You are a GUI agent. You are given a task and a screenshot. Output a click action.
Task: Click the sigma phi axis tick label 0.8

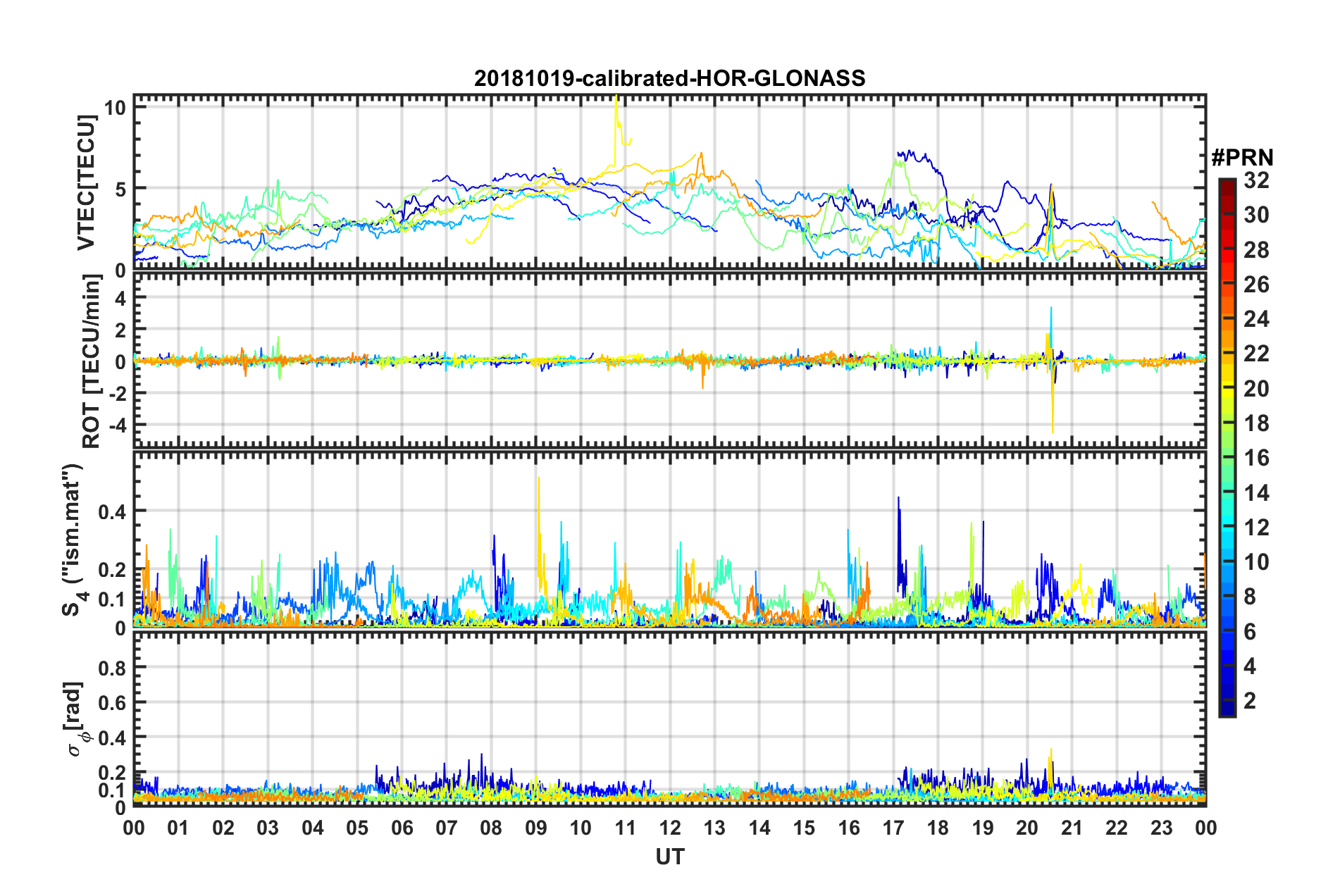click(112, 667)
